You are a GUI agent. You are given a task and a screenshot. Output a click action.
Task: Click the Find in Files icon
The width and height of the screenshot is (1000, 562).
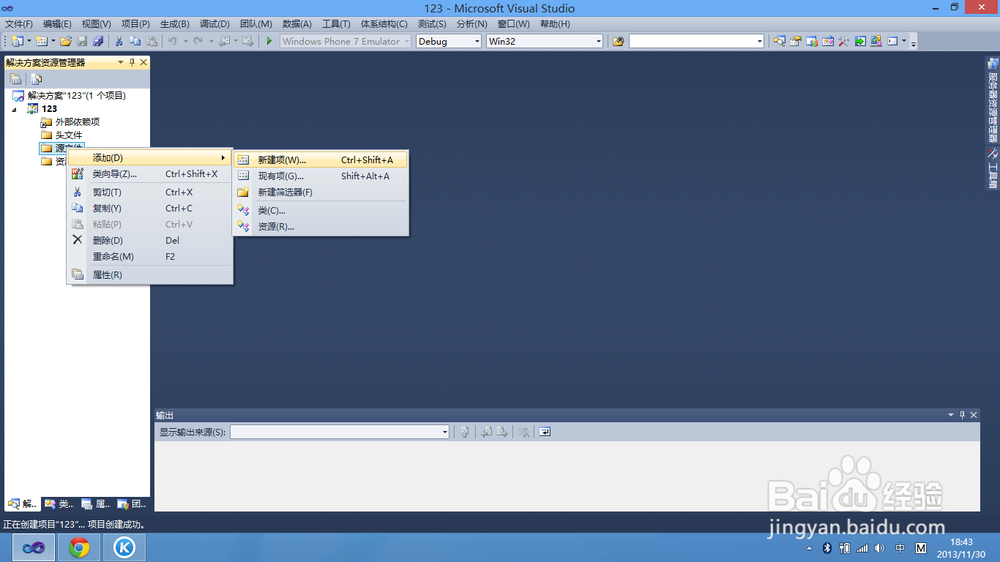[x=618, y=41]
